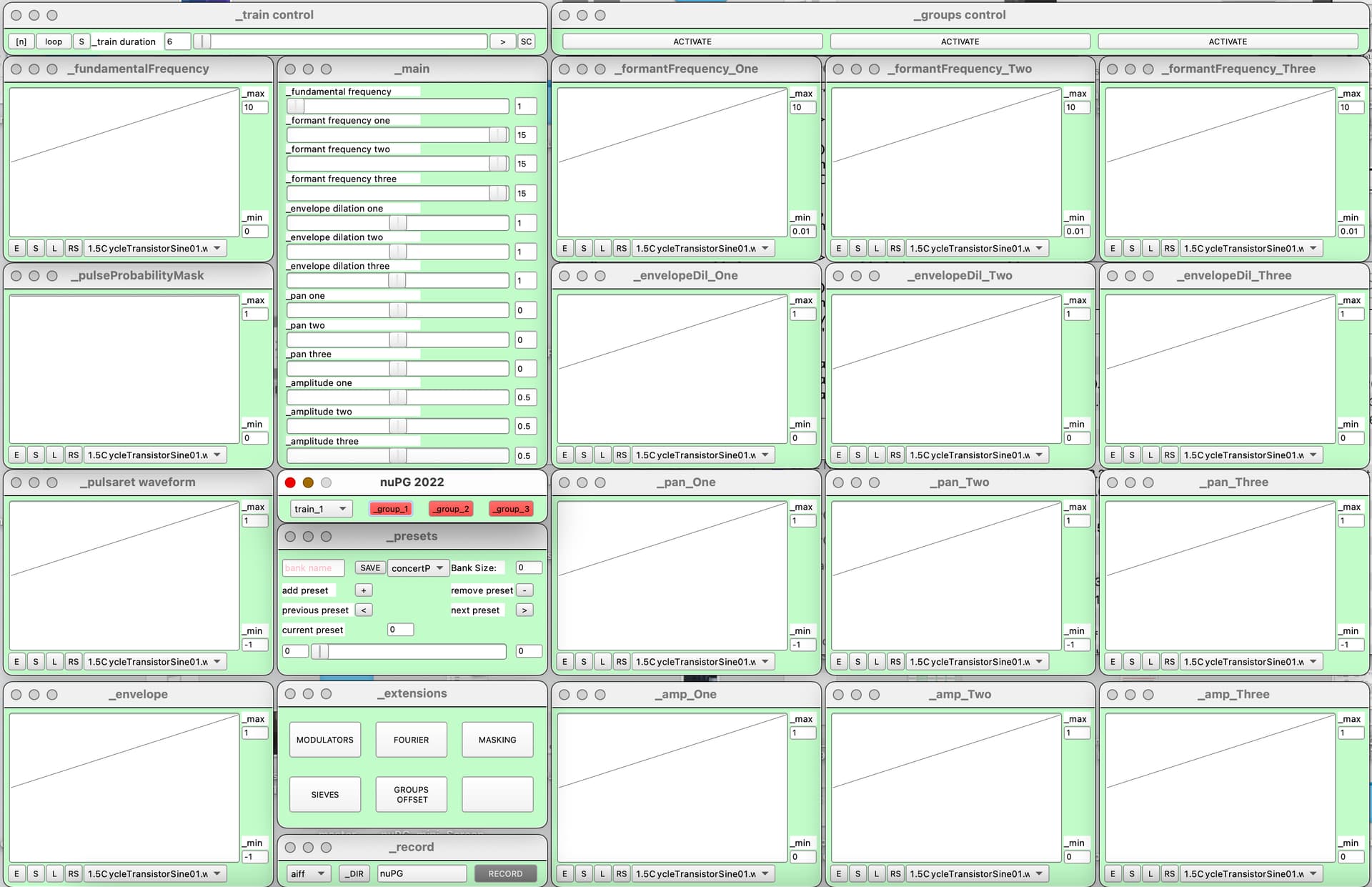
Task: Click the S button in _pulsaret waveform panel
Action: (36, 662)
